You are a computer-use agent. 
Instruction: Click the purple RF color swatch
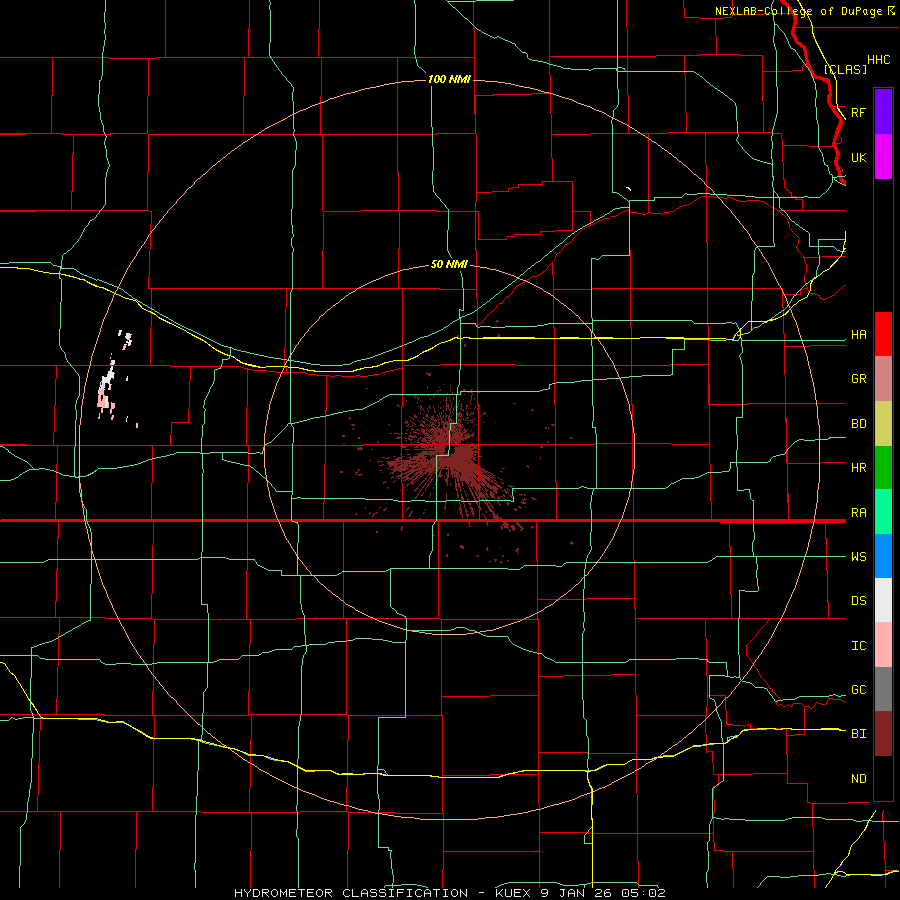click(x=883, y=112)
